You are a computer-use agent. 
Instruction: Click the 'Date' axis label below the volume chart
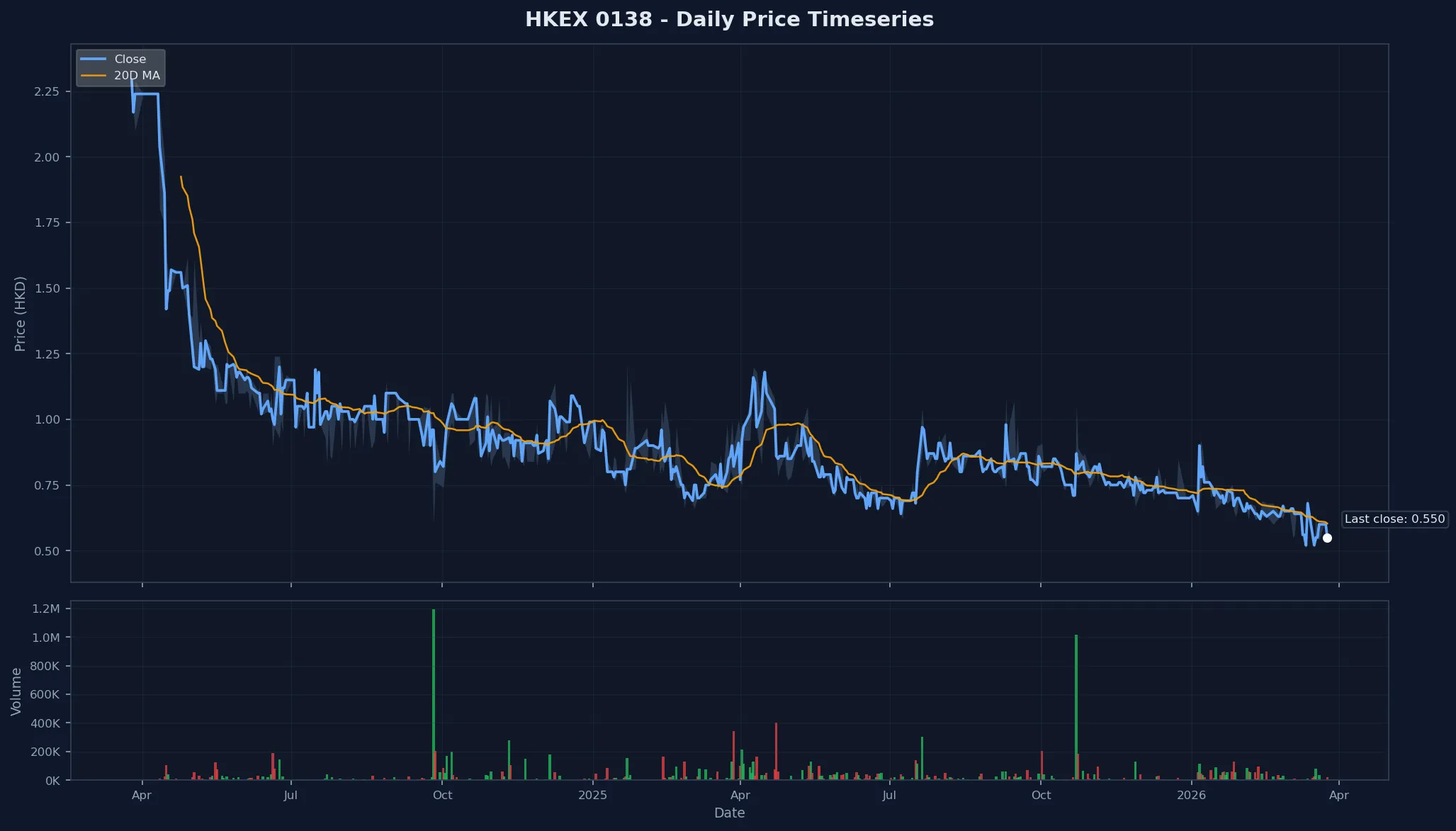click(730, 813)
